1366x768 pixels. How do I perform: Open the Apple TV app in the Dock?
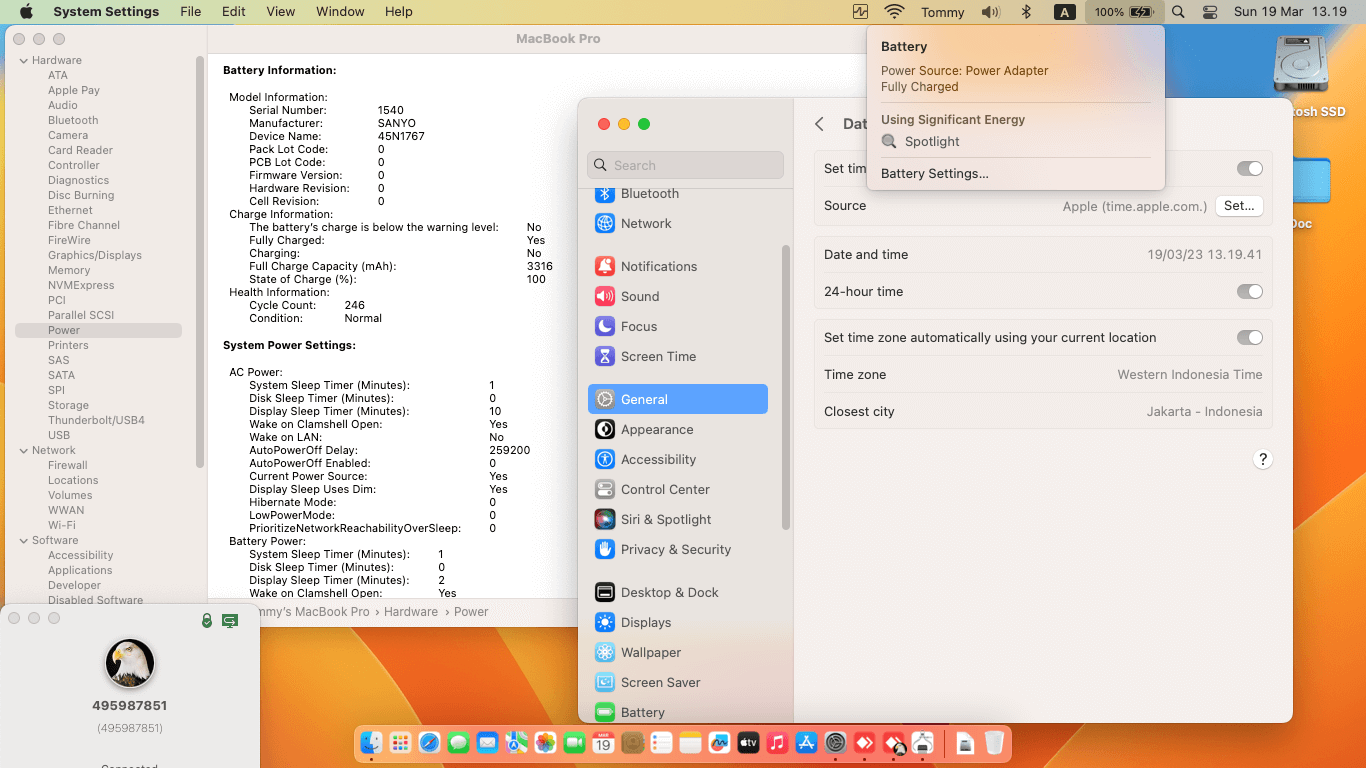point(748,743)
